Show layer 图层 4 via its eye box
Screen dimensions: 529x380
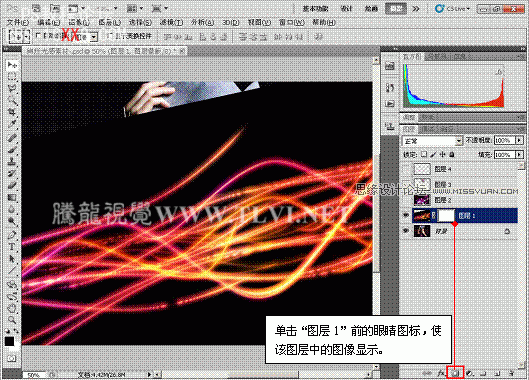(406, 168)
